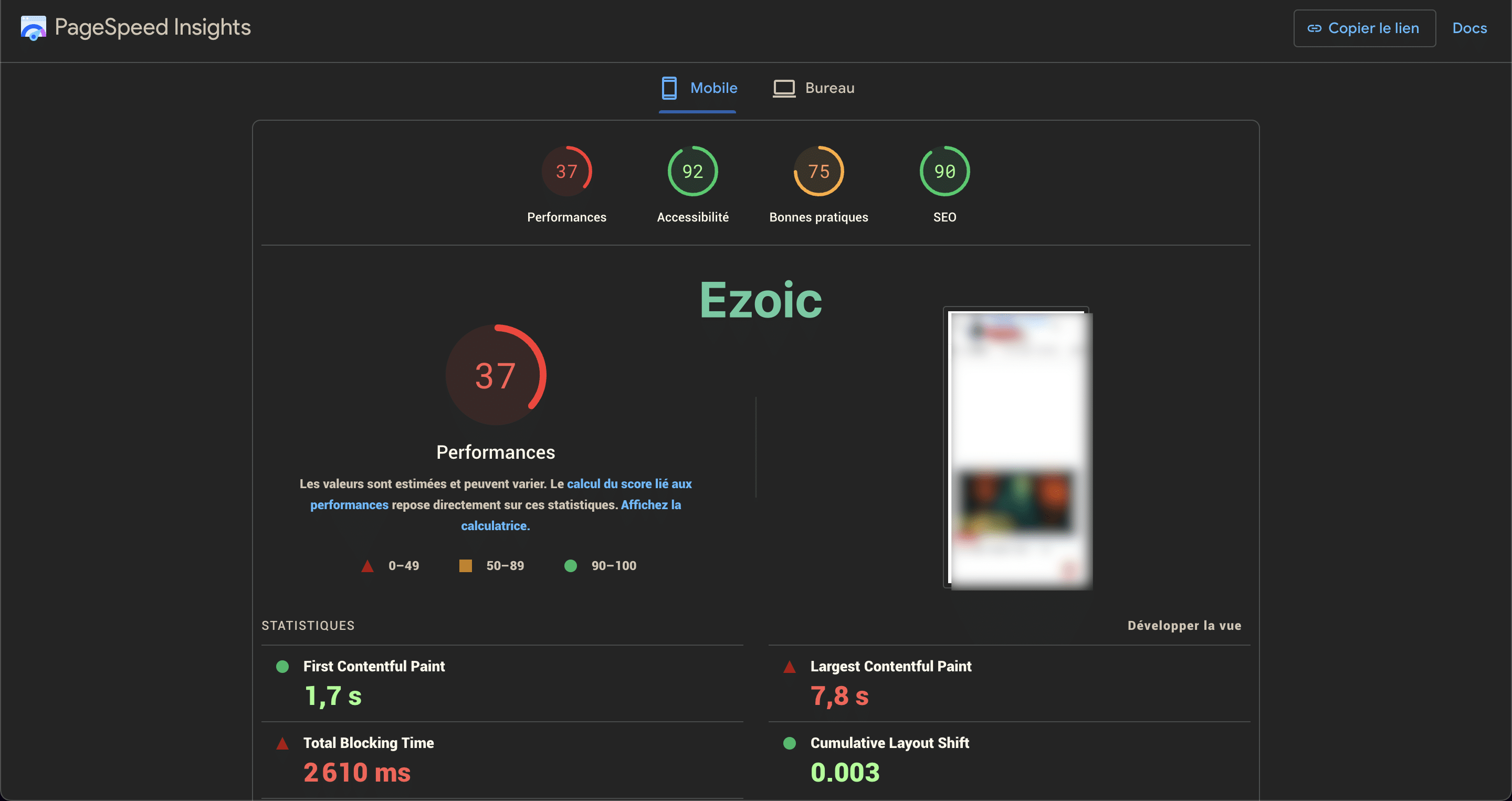Switch to the Bureau tab
Screen dimensions: 1512x801
pyautogui.click(x=815, y=88)
